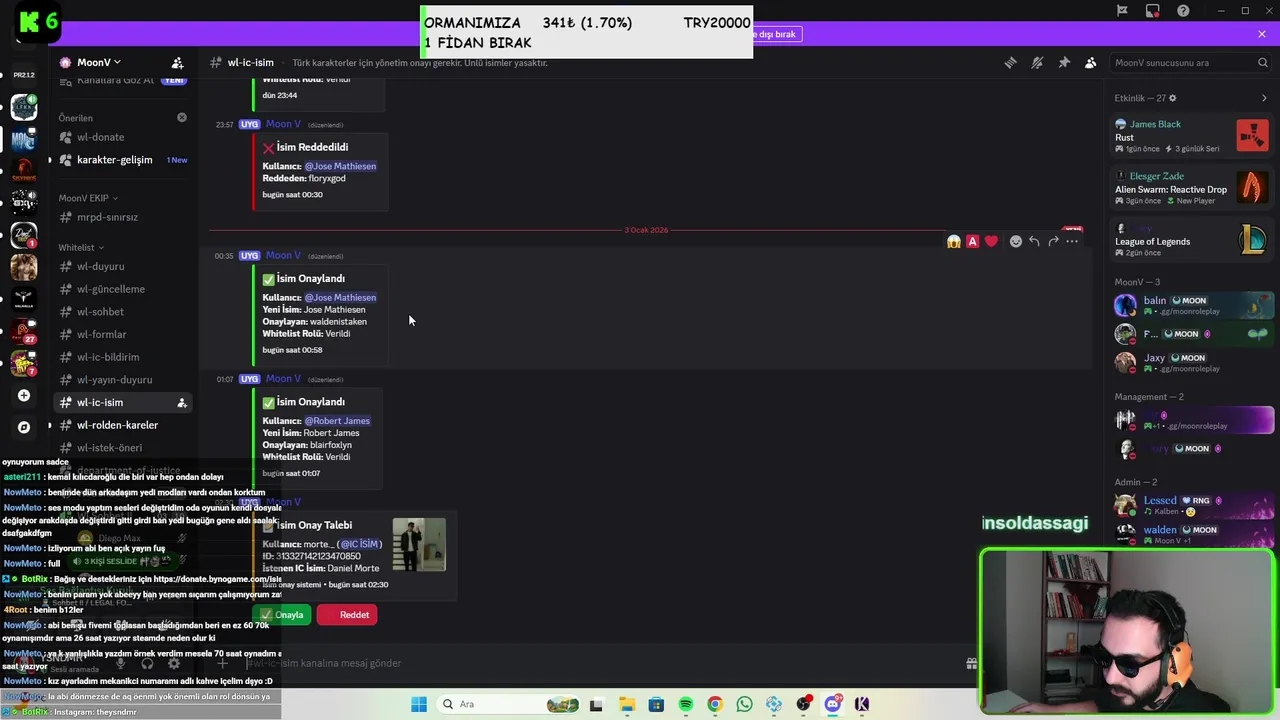This screenshot has width=1280, height=720.
Task: Collapse the Whitelist category
Action: [x=81, y=247]
